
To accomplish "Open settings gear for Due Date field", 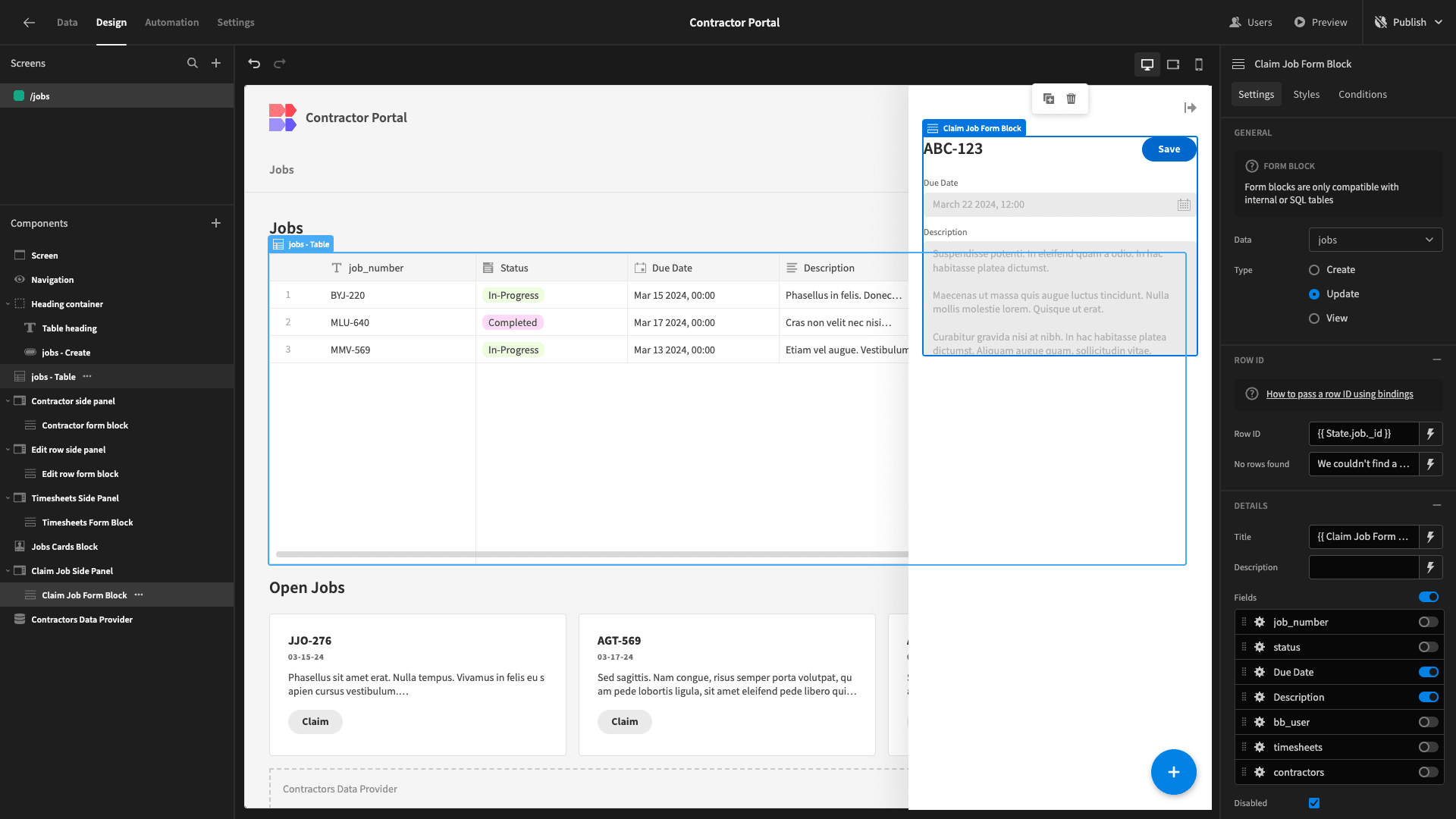I will 1260,672.
